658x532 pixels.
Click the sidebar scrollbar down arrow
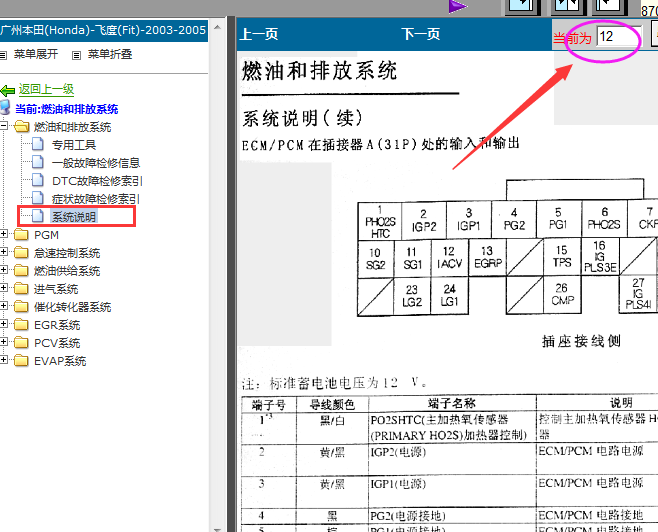(x=217, y=529)
